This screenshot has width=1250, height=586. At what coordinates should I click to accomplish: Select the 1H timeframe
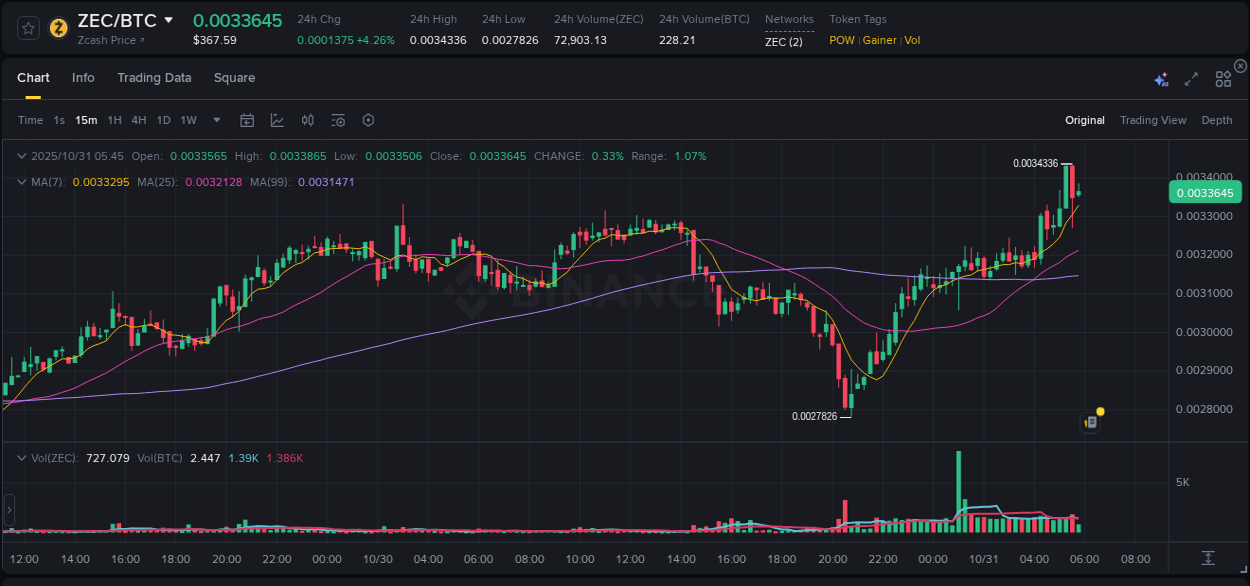(115, 120)
